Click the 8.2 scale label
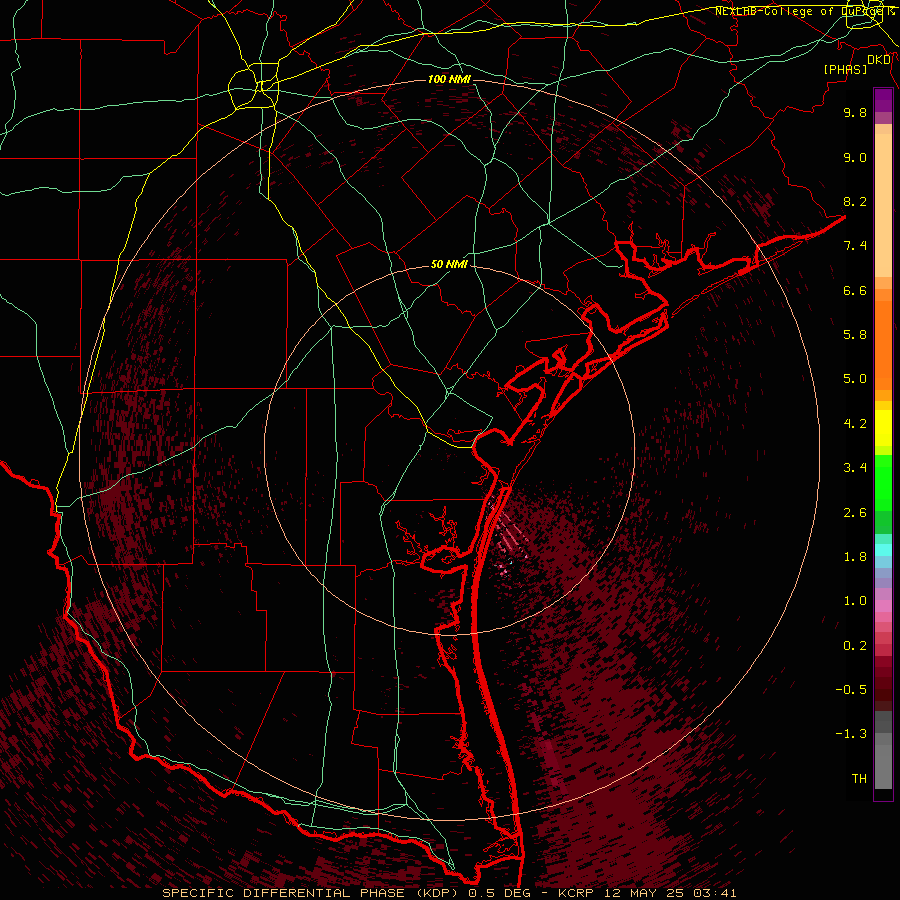Screen dimensions: 900x900 coord(855,201)
